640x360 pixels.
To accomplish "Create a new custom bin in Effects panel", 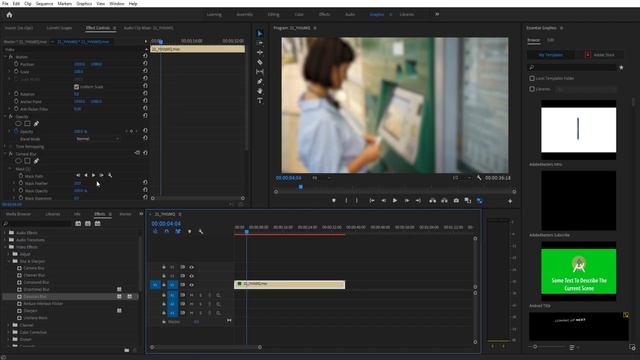I will 127,350.
